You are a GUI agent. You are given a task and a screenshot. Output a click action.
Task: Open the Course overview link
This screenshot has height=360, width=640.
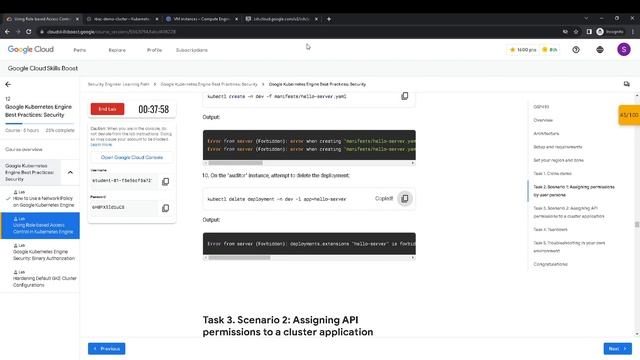pos(24,149)
